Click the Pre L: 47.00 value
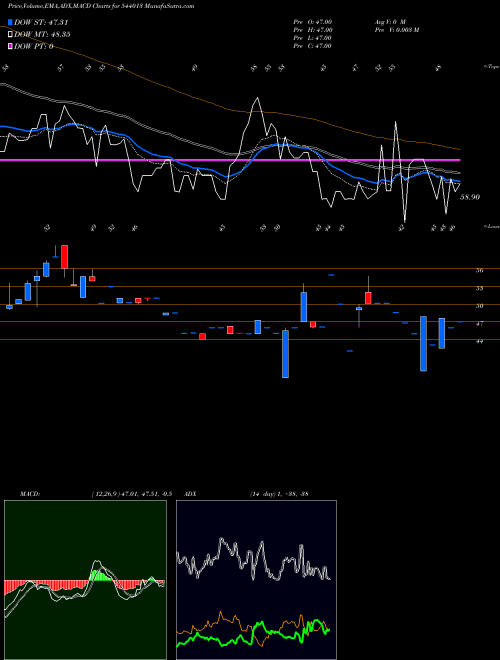The height and width of the screenshot is (660, 500). click(x=313, y=38)
